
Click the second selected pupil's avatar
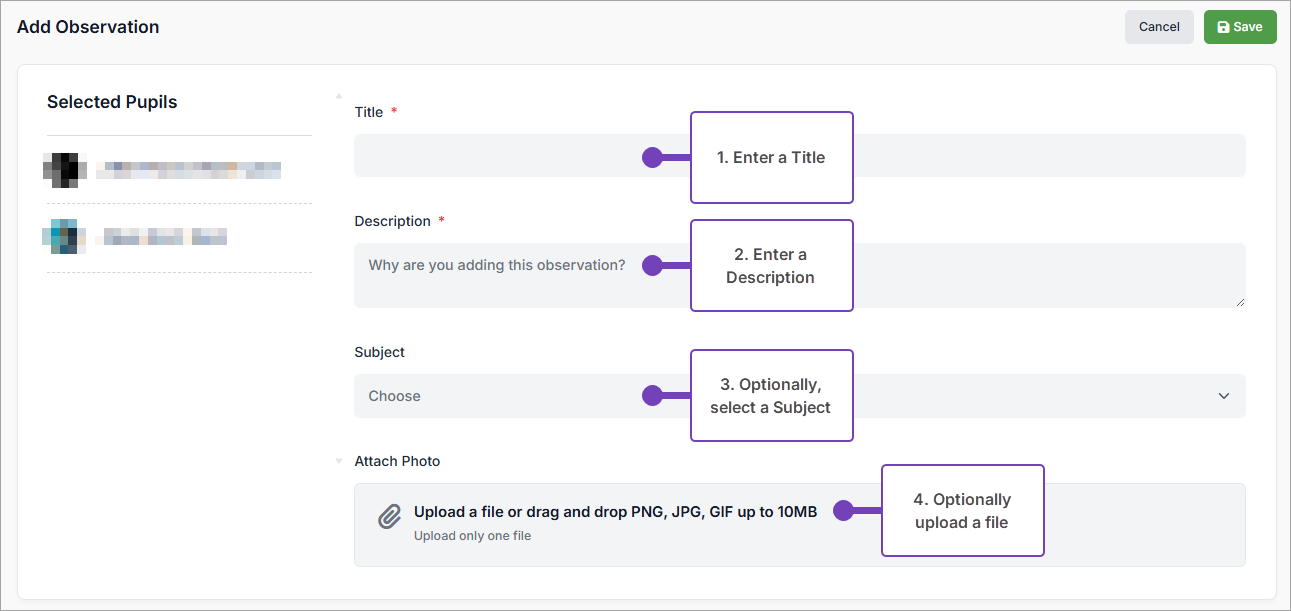[62, 236]
